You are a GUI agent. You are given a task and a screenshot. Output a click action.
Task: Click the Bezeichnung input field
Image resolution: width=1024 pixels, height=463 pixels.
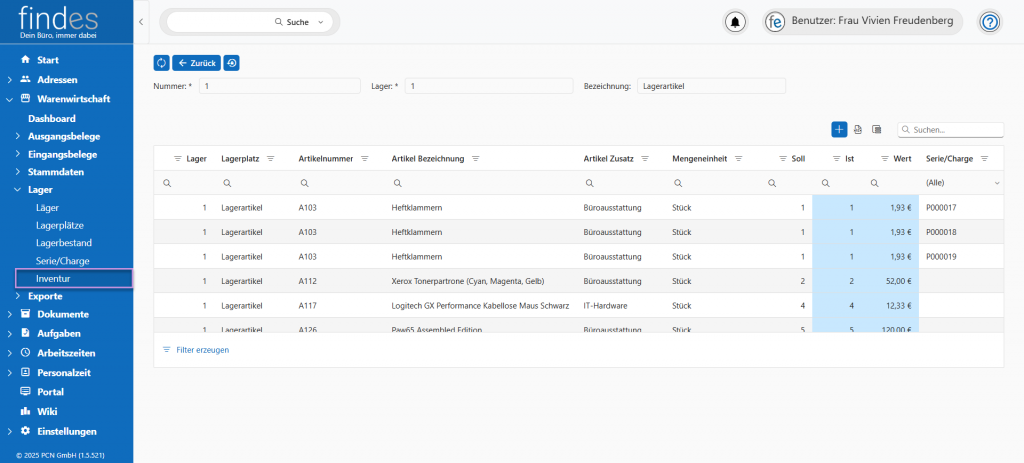(711, 86)
